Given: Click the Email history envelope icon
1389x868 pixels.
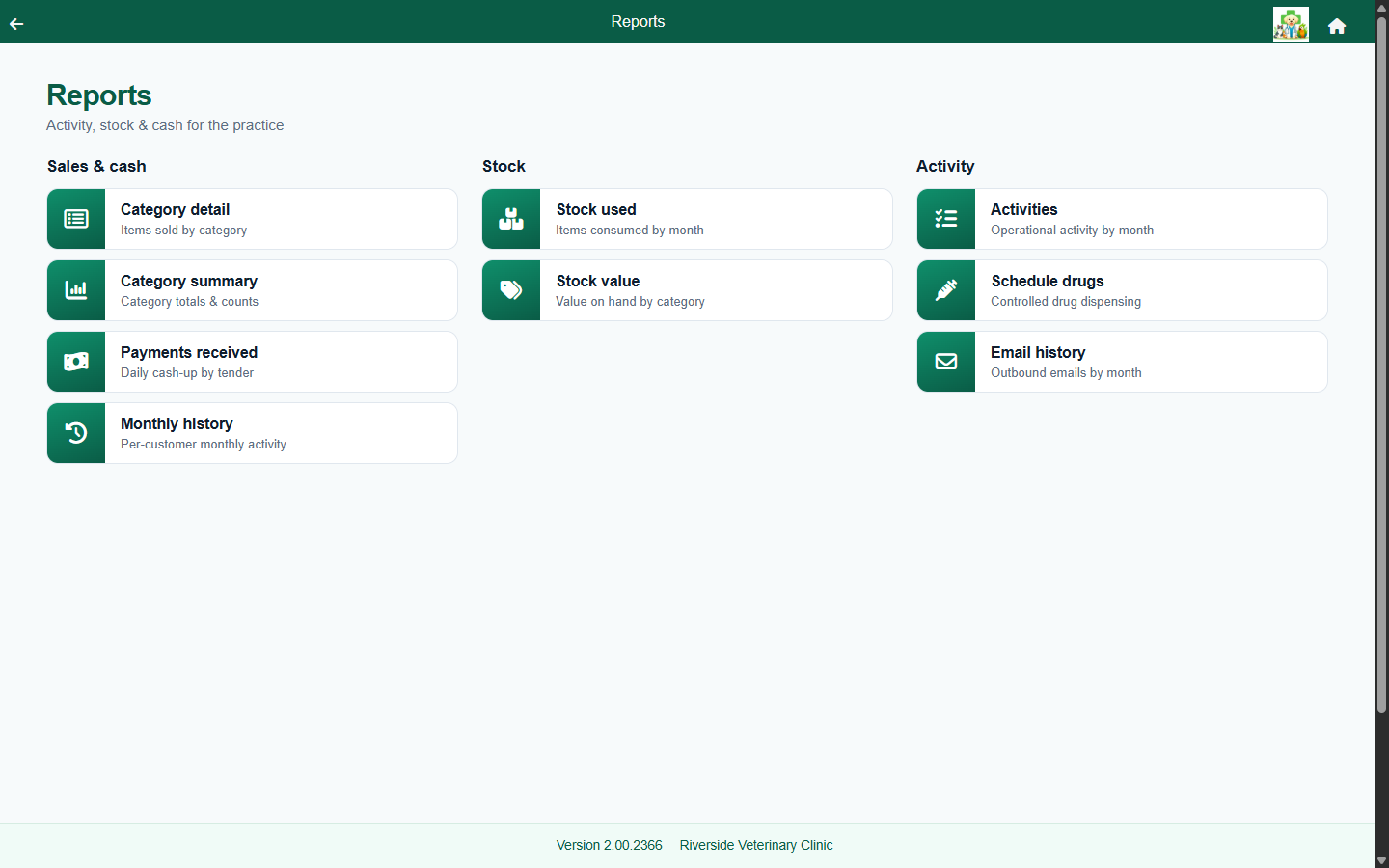Looking at the screenshot, I should tap(946, 362).
